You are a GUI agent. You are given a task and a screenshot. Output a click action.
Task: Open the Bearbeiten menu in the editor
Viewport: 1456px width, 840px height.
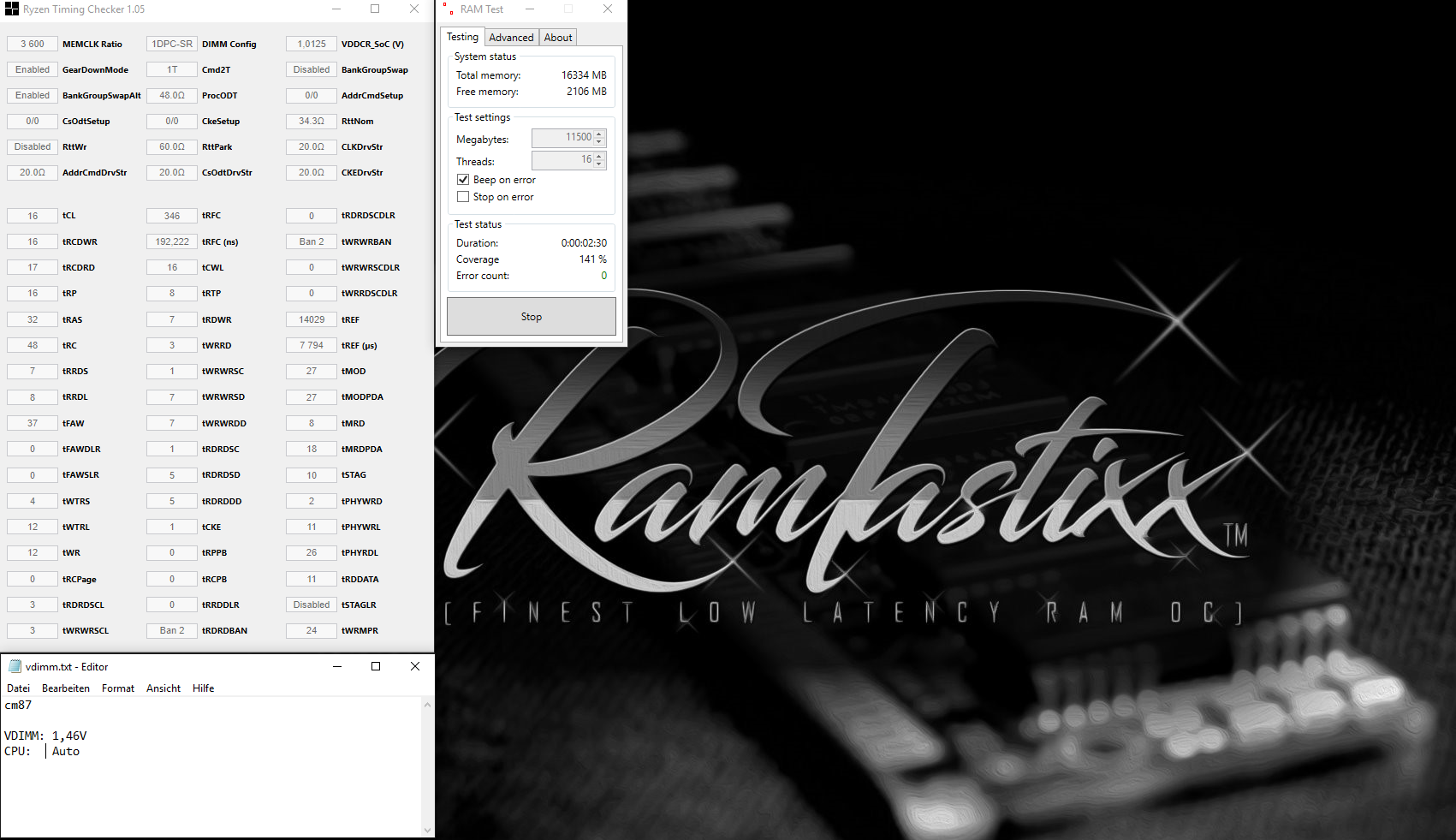[x=66, y=688]
